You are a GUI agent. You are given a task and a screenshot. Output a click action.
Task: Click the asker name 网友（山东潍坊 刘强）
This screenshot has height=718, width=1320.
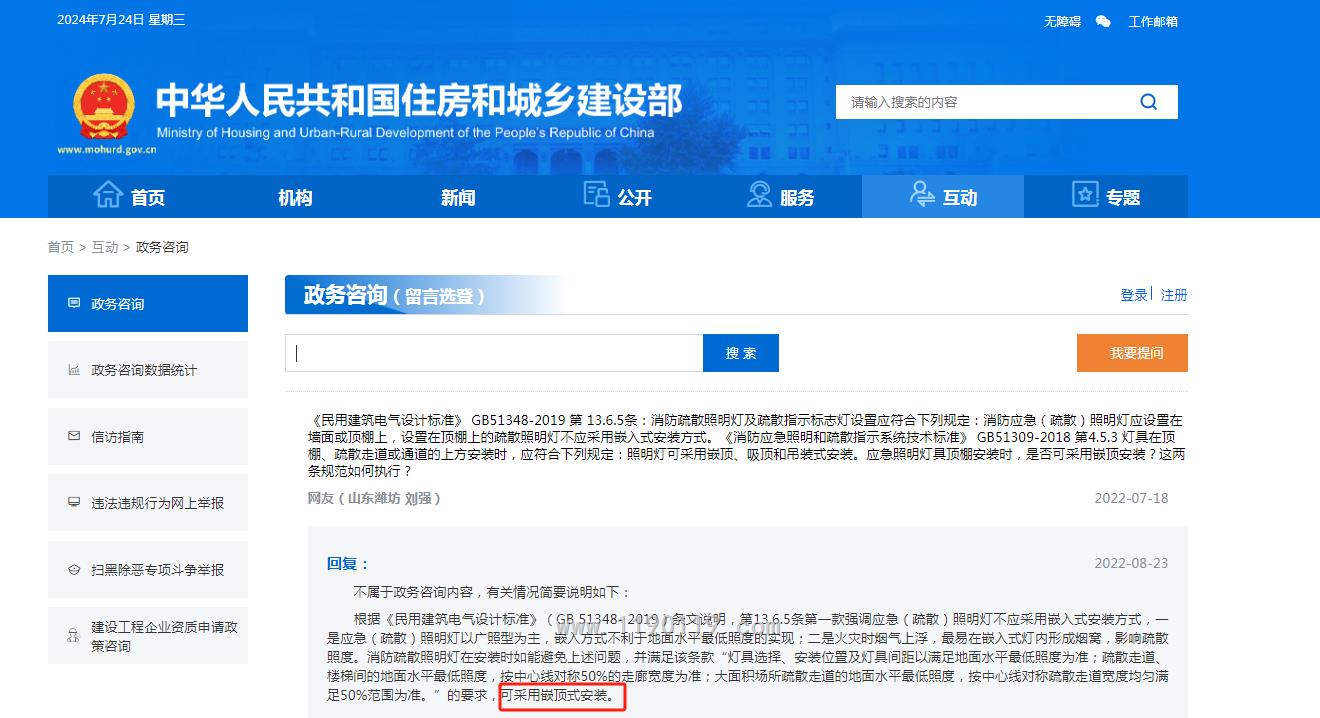[375, 498]
